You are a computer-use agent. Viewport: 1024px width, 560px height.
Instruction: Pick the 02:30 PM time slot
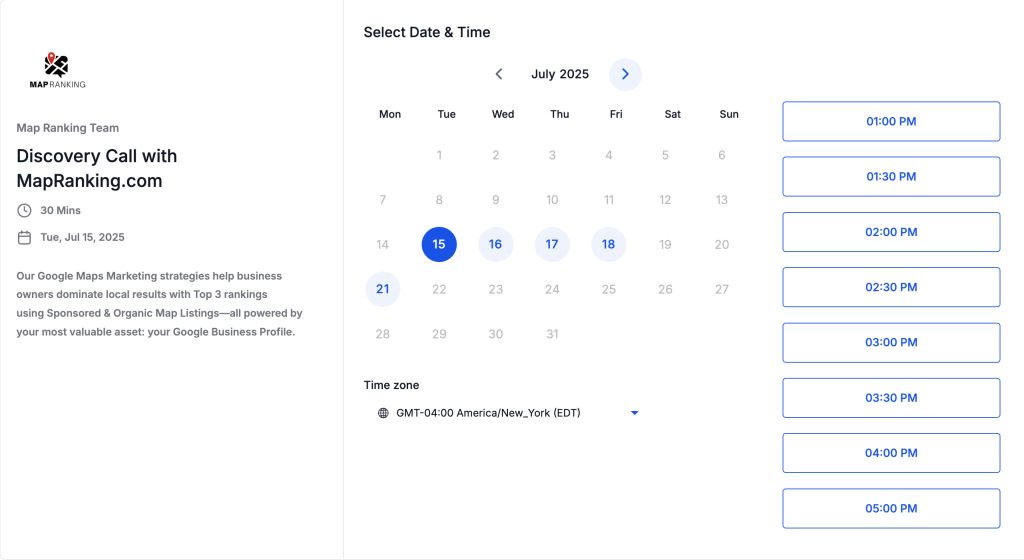[x=890, y=287]
